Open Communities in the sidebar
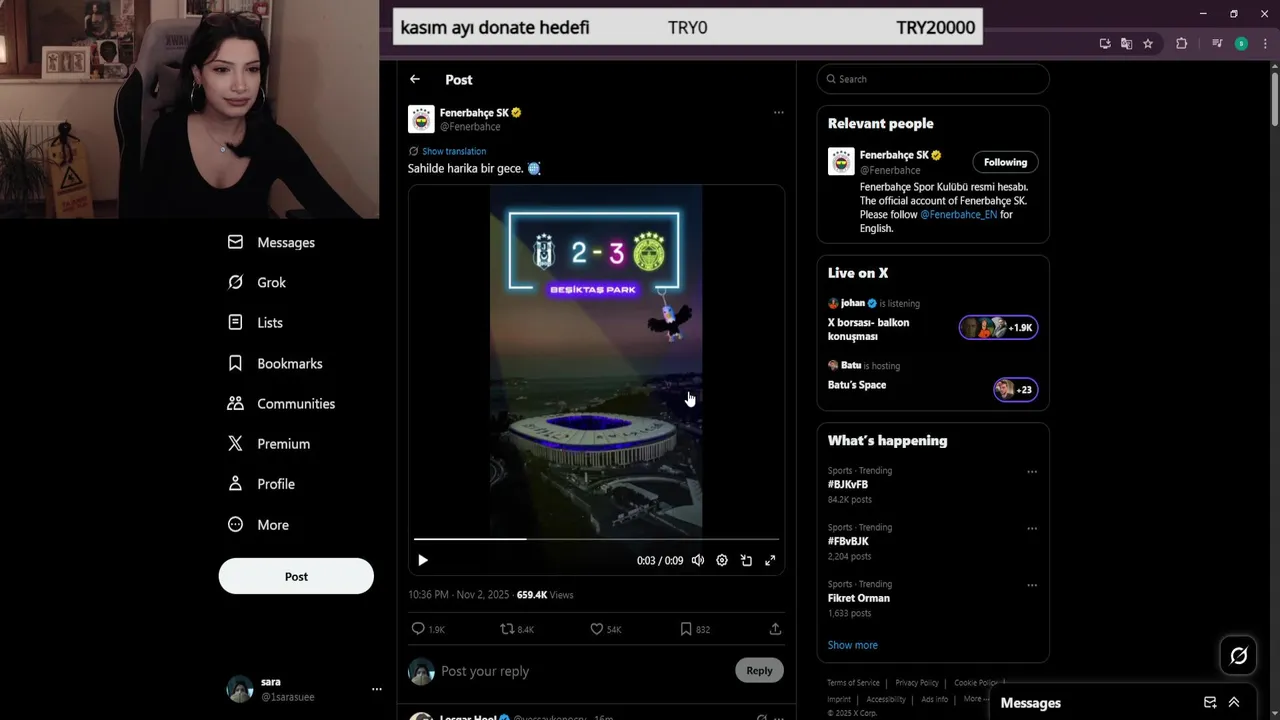Image resolution: width=1280 pixels, height=720 pixels. coord(281,403)
